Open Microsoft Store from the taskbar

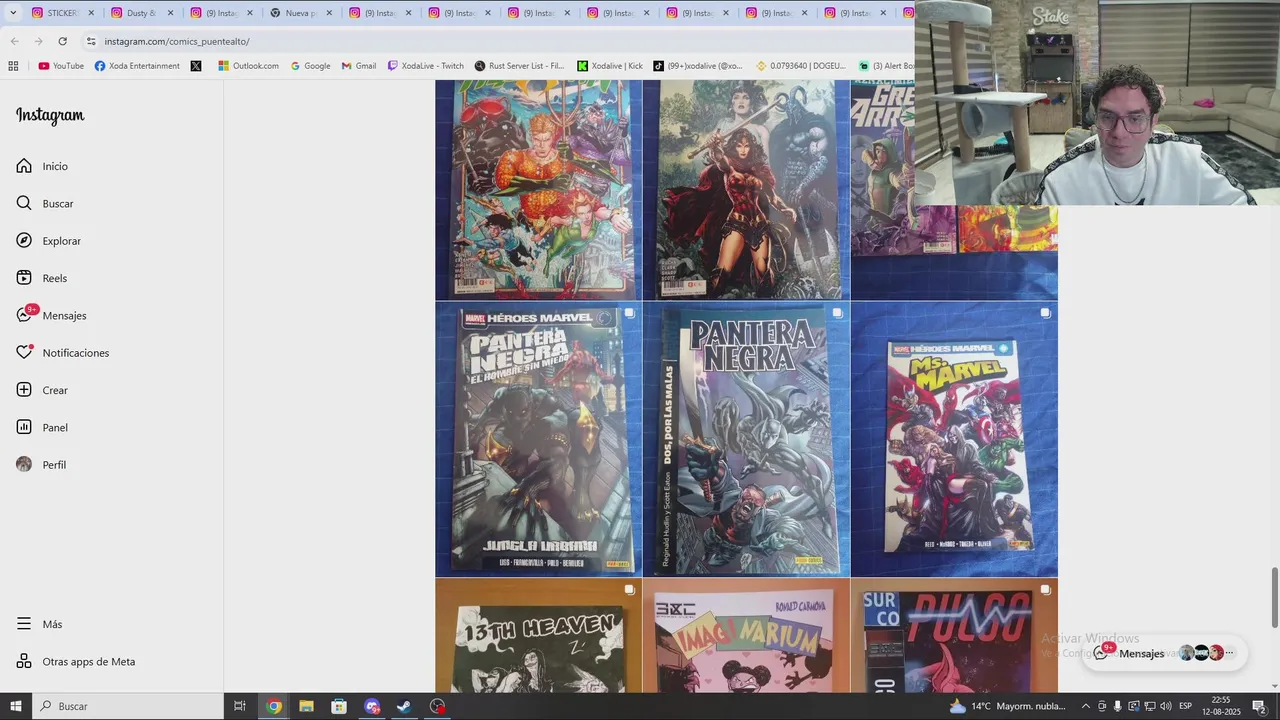point(339,706)
